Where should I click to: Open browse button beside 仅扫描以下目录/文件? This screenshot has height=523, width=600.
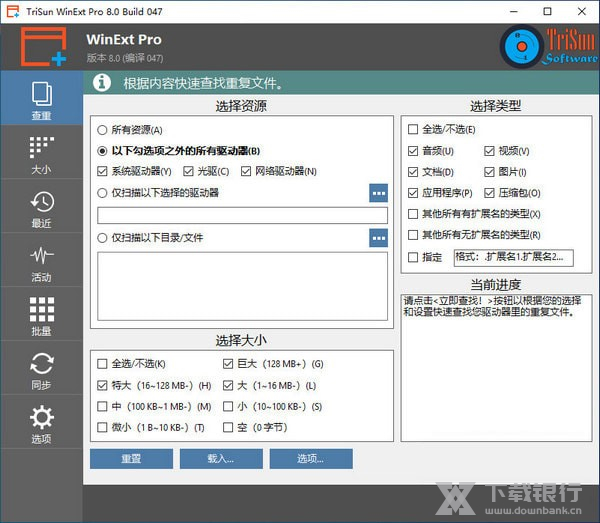pyautogui.click(x=378, y=238)
